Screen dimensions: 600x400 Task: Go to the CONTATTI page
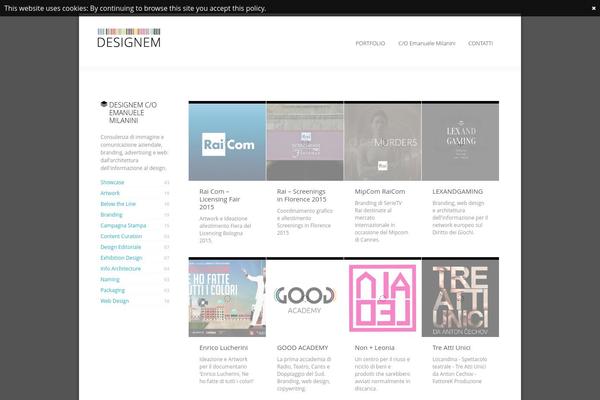pos(480,43)
